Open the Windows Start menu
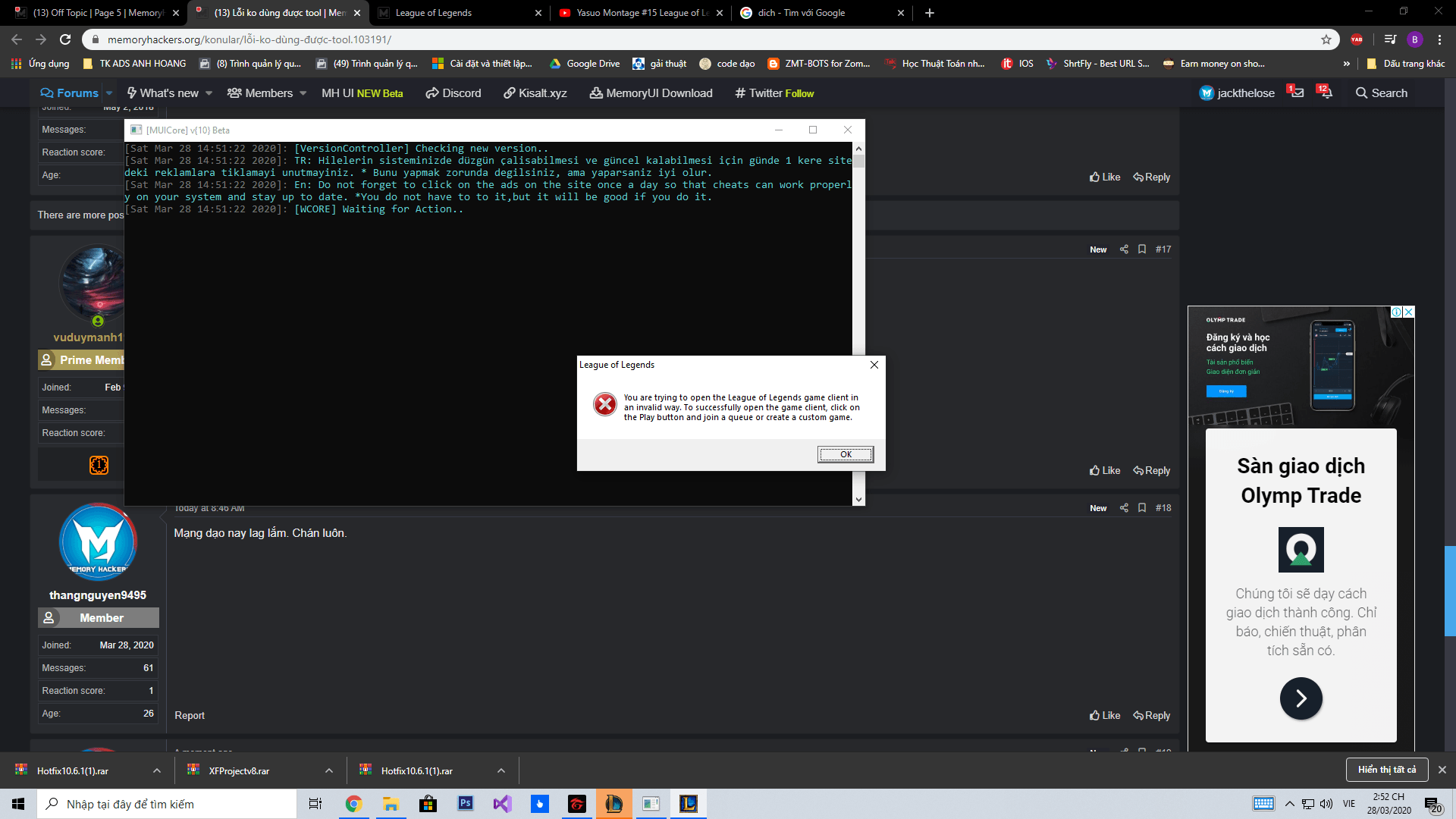 click(18, 804)
